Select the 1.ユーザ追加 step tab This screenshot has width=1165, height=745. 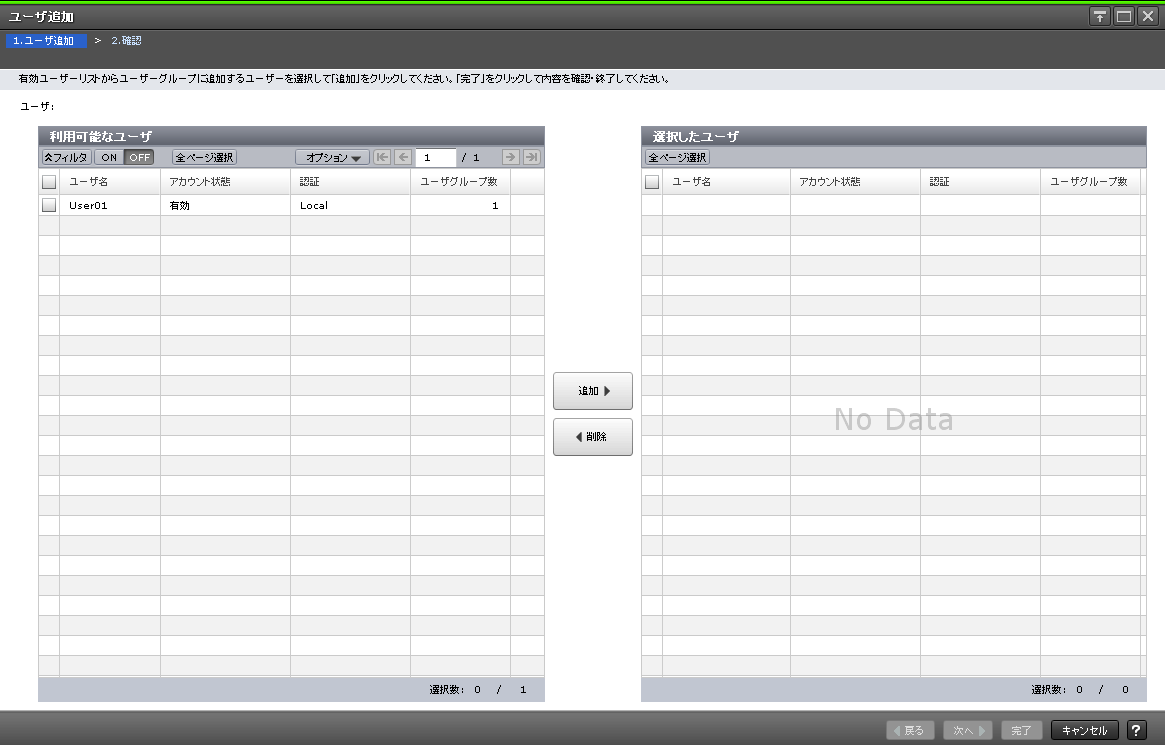click(46, 40)
